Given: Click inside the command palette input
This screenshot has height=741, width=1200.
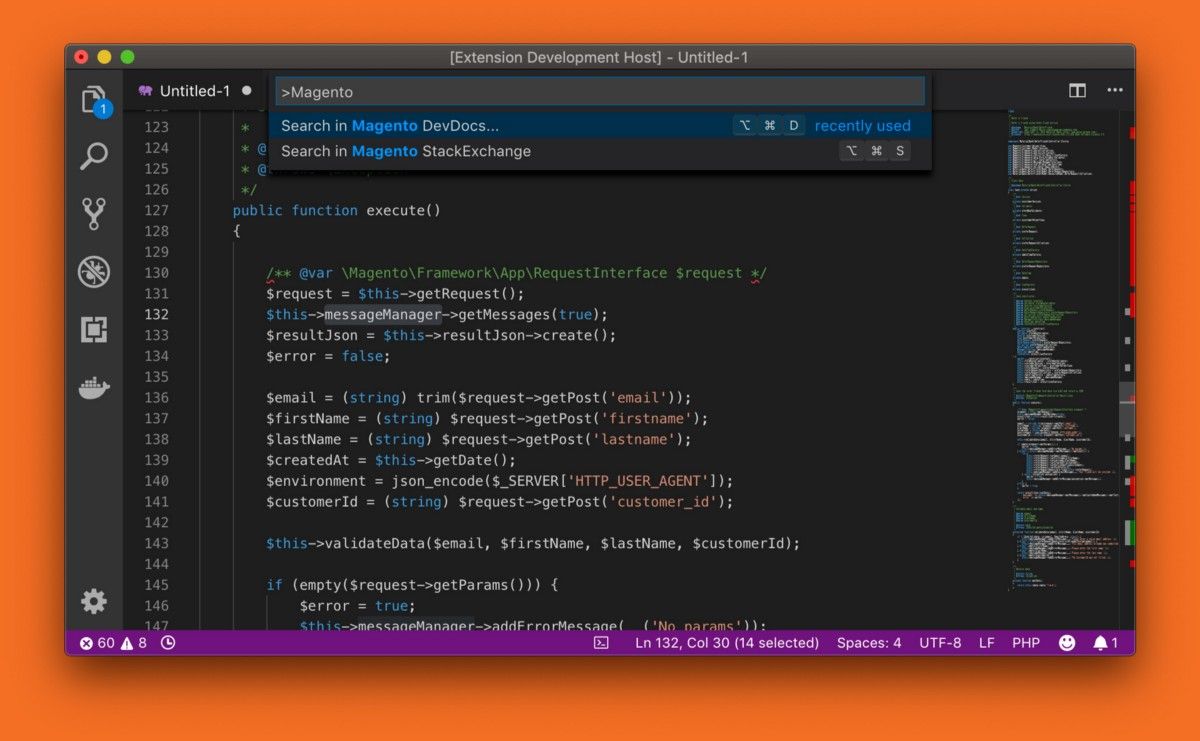Looking at the screenshot, I should tap(600, 91).
